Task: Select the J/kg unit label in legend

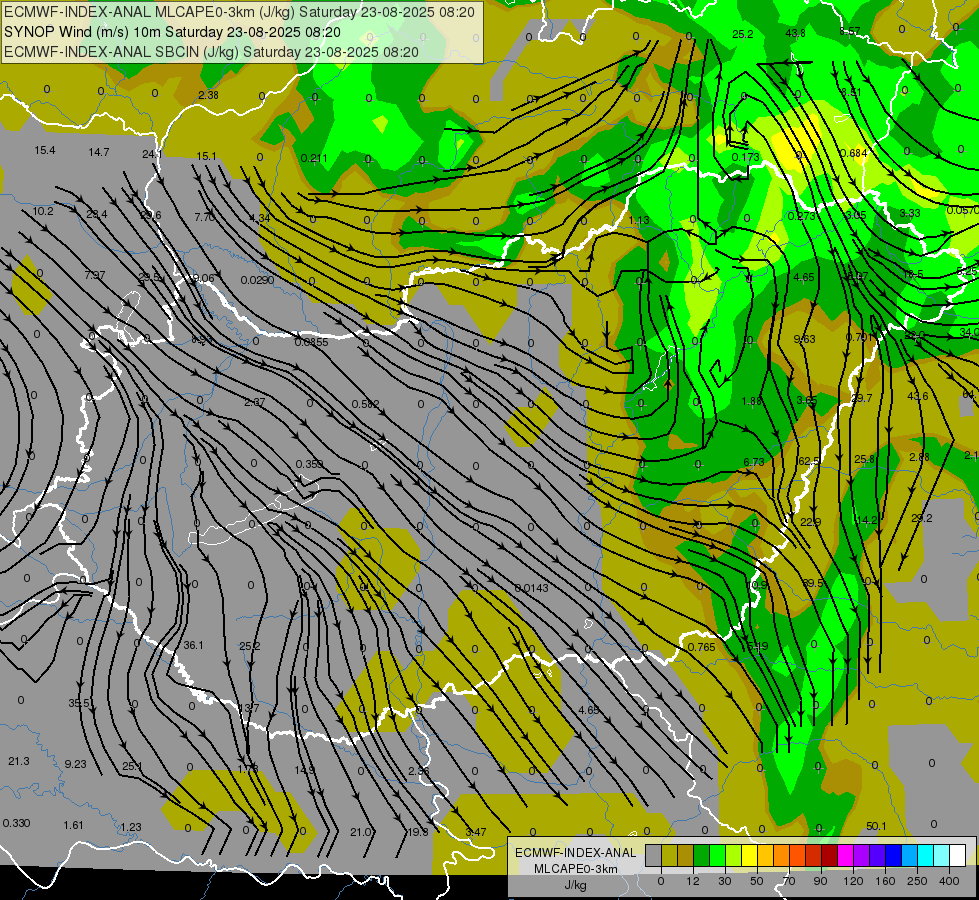Action: click(575, 885)
